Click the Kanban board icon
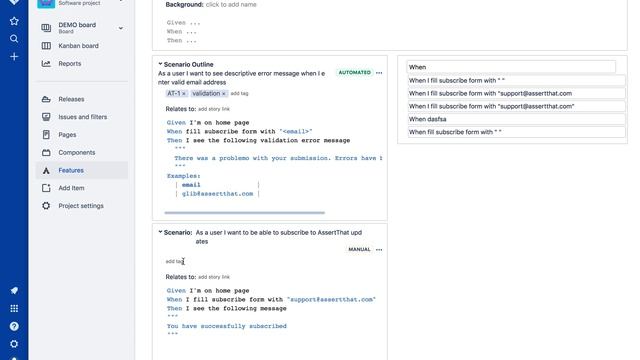 [46, 46]
